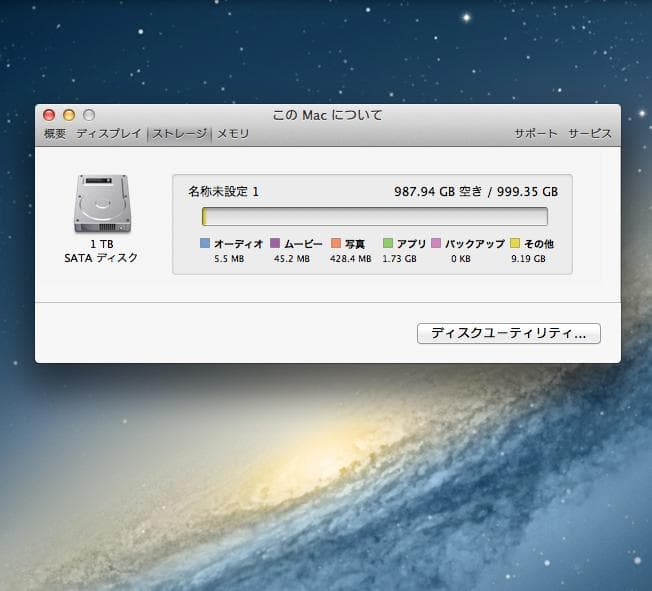Click the 1.73 GB apps value
Viewport: 652px width, 591px height.
coord(399,259)
